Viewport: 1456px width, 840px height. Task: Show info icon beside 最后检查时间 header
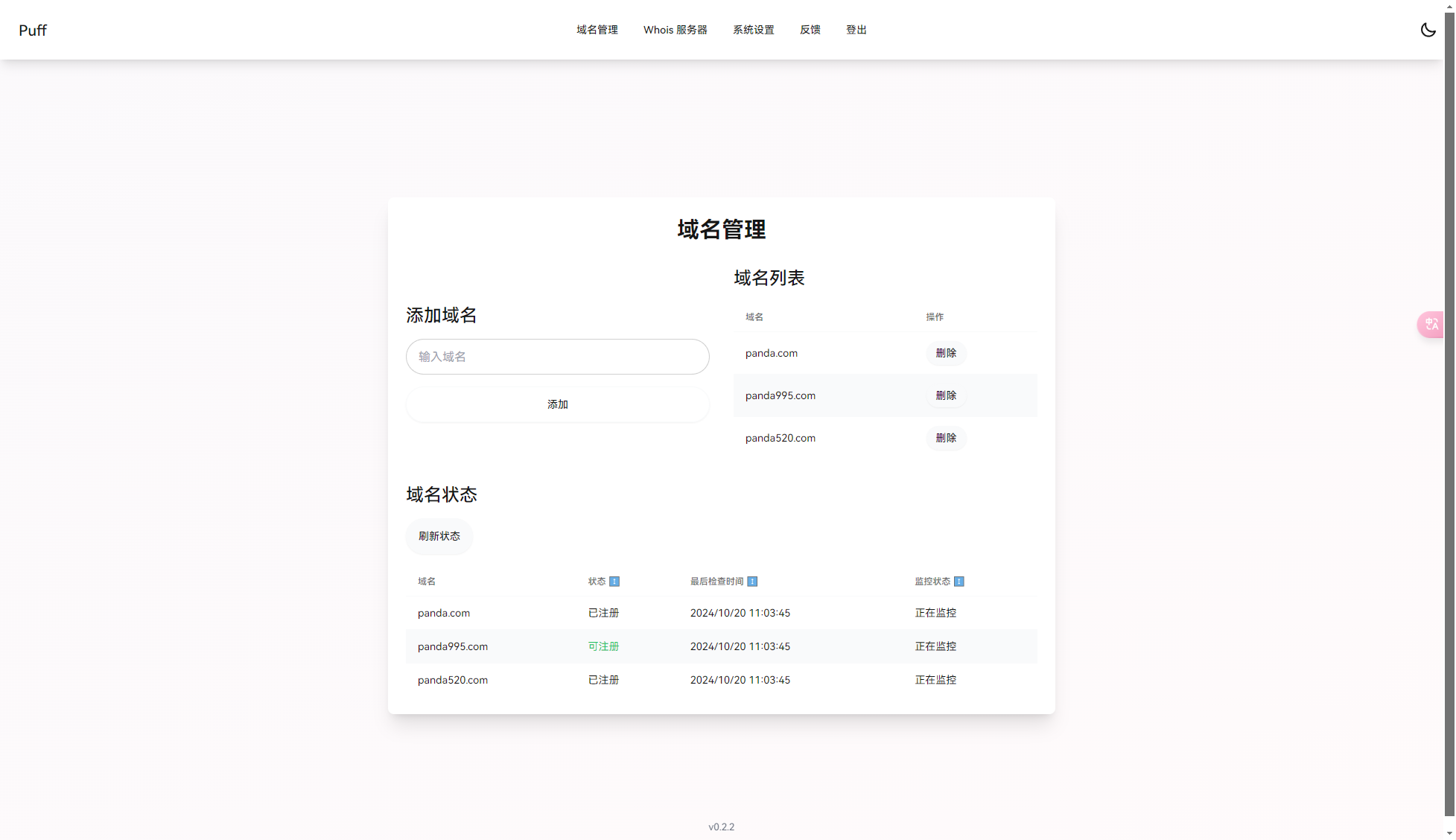(x=752, y=582)
